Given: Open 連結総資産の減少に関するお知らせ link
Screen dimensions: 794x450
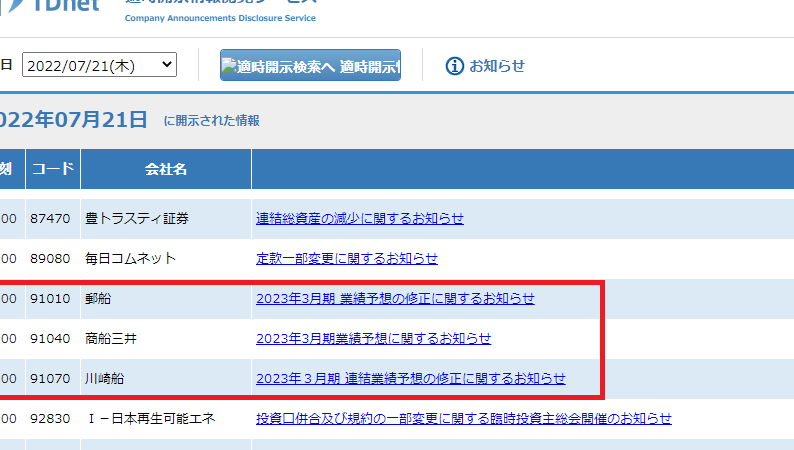Looking at the screenshot, I should click(x=359, y=218).
